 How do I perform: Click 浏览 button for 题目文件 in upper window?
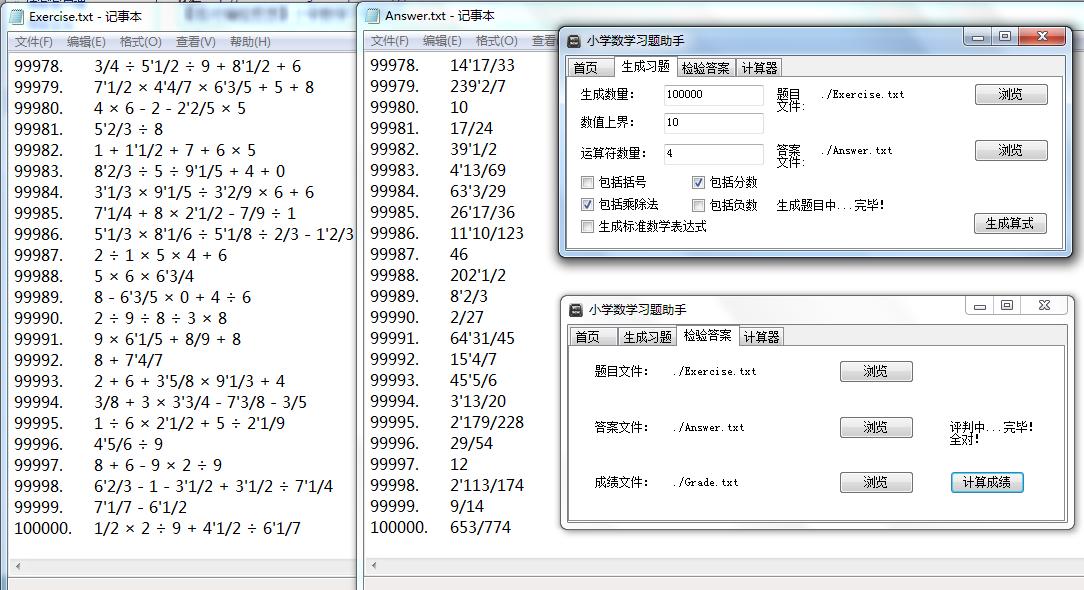pos(1011,95)
